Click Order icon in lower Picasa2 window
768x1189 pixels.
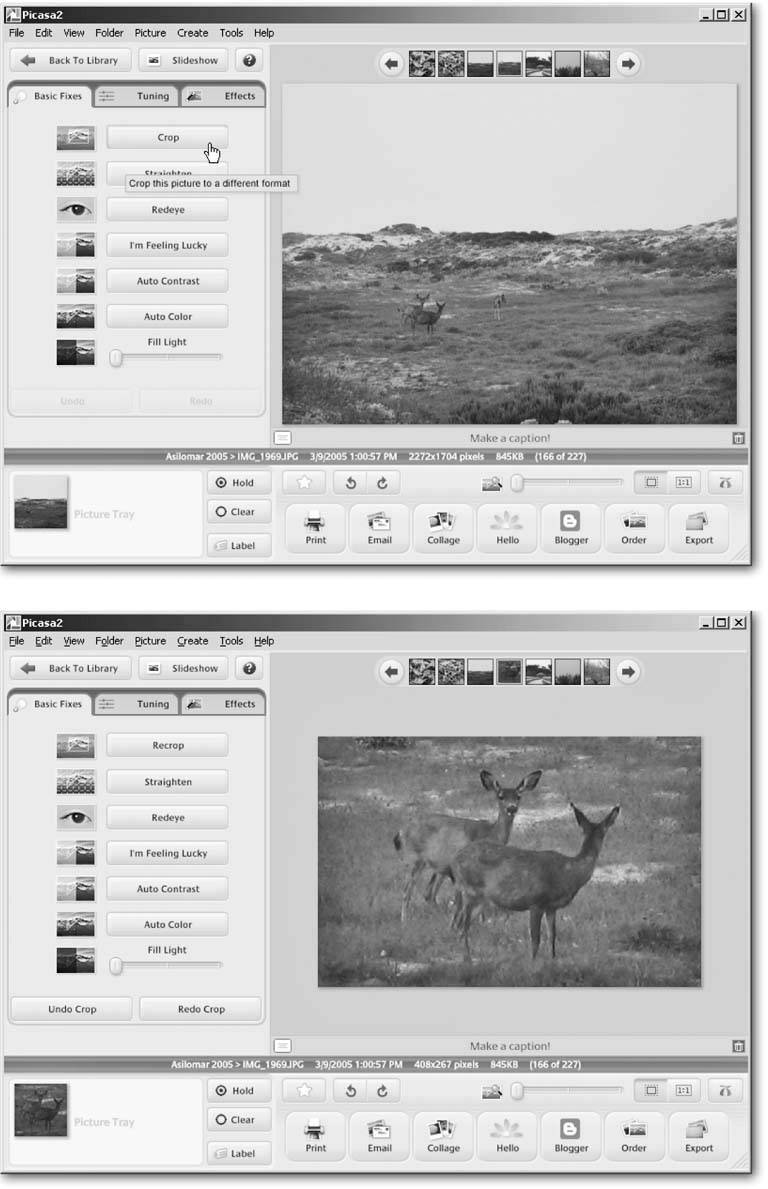pyautogui.click(x=634, y=1136)
